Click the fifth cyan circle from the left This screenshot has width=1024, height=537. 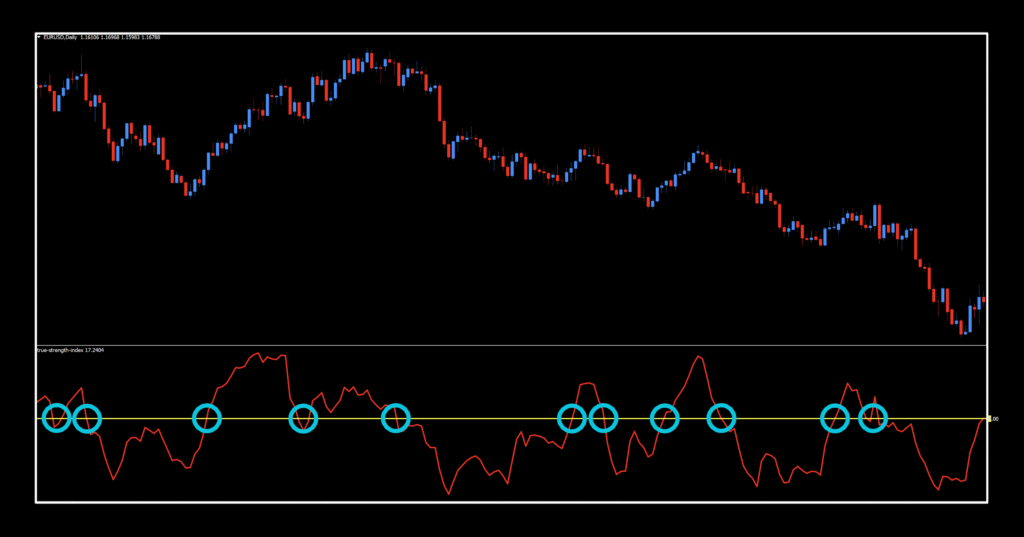[396, 418]
